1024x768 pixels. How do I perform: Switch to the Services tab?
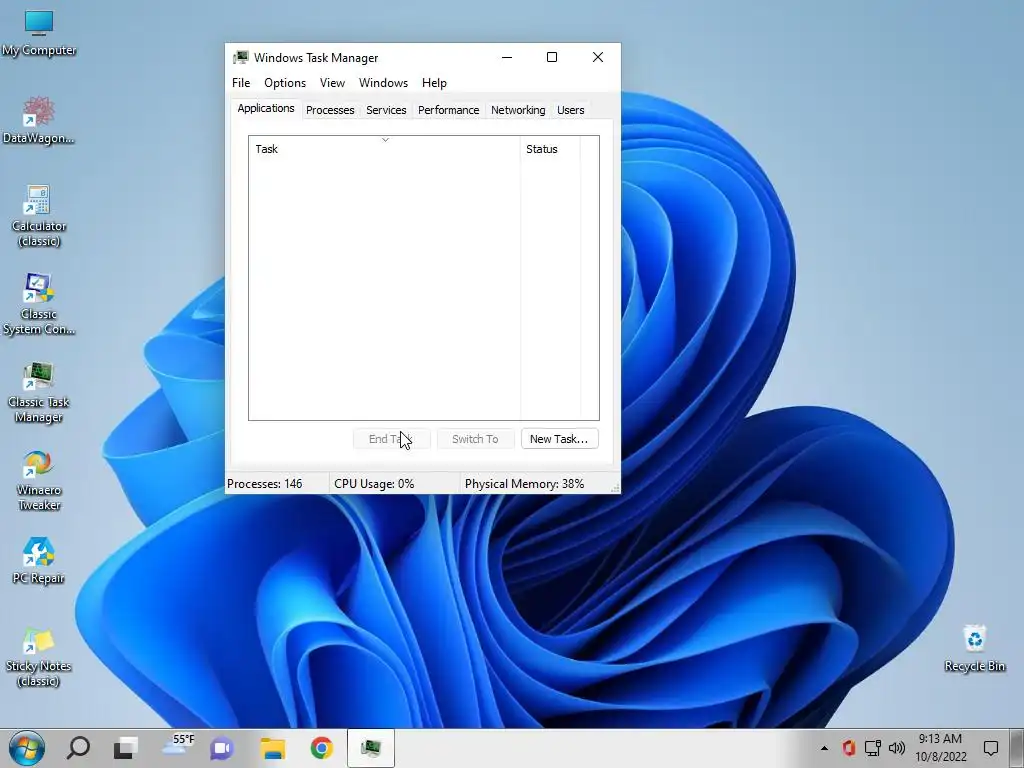(386, 110)
